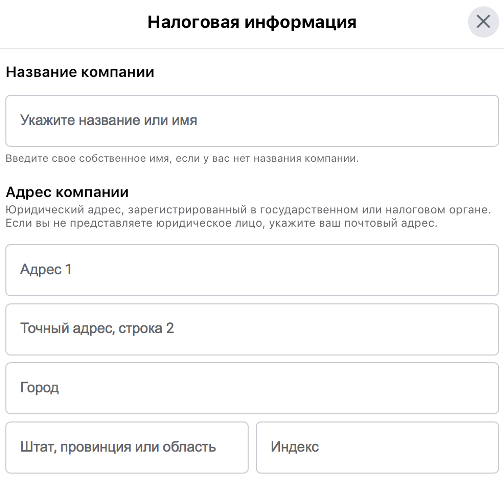Focus the Адрес 1 input field
Image resolution: width=504 pixels, height=480 pixels.
coord(252,270)
